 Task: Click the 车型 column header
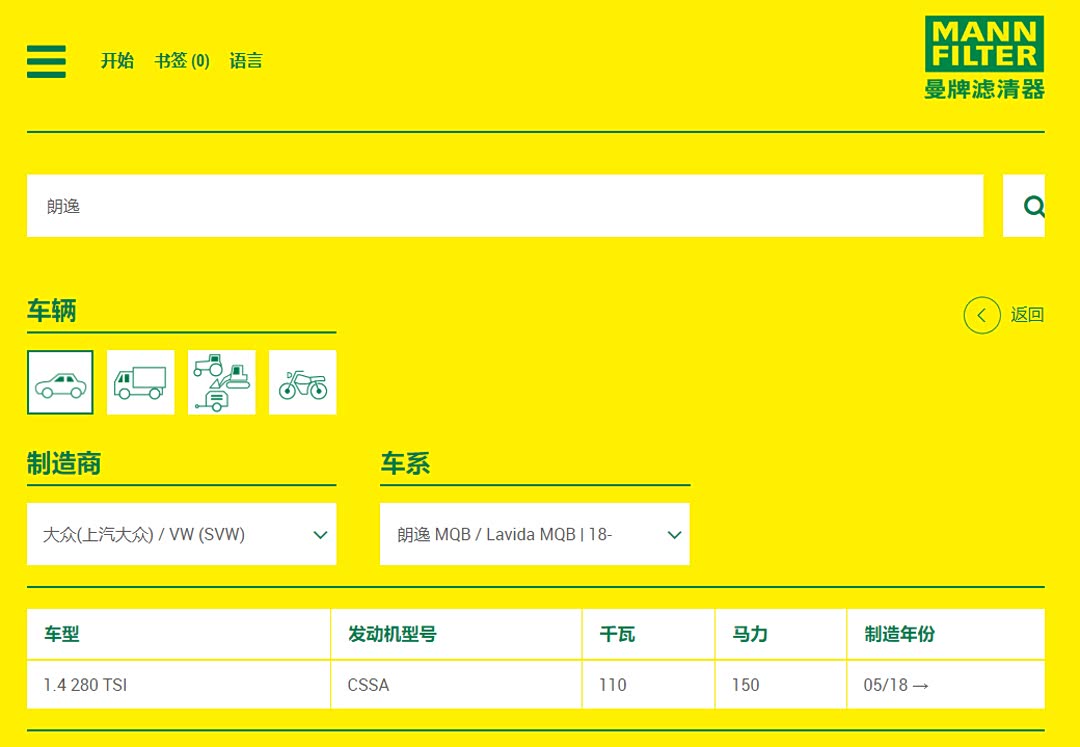coord(62,634)
